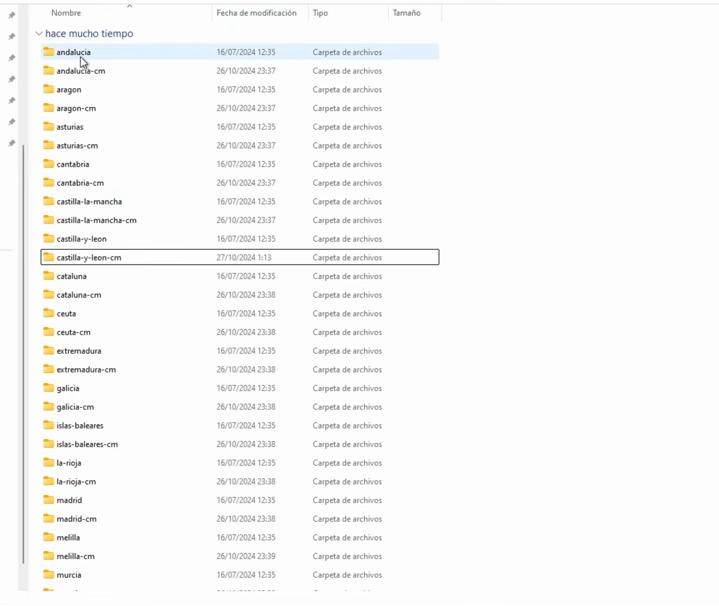Click the aragon folder icon
The width and height of the screenshot is (719, 606).
point(49,89)
